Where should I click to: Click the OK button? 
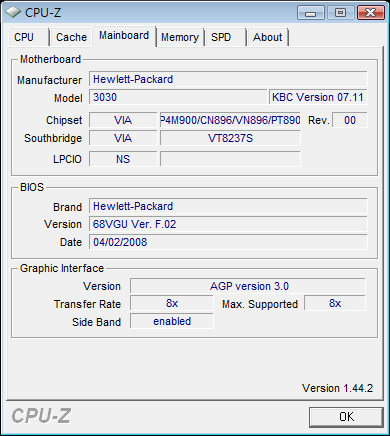pos(346,417)
